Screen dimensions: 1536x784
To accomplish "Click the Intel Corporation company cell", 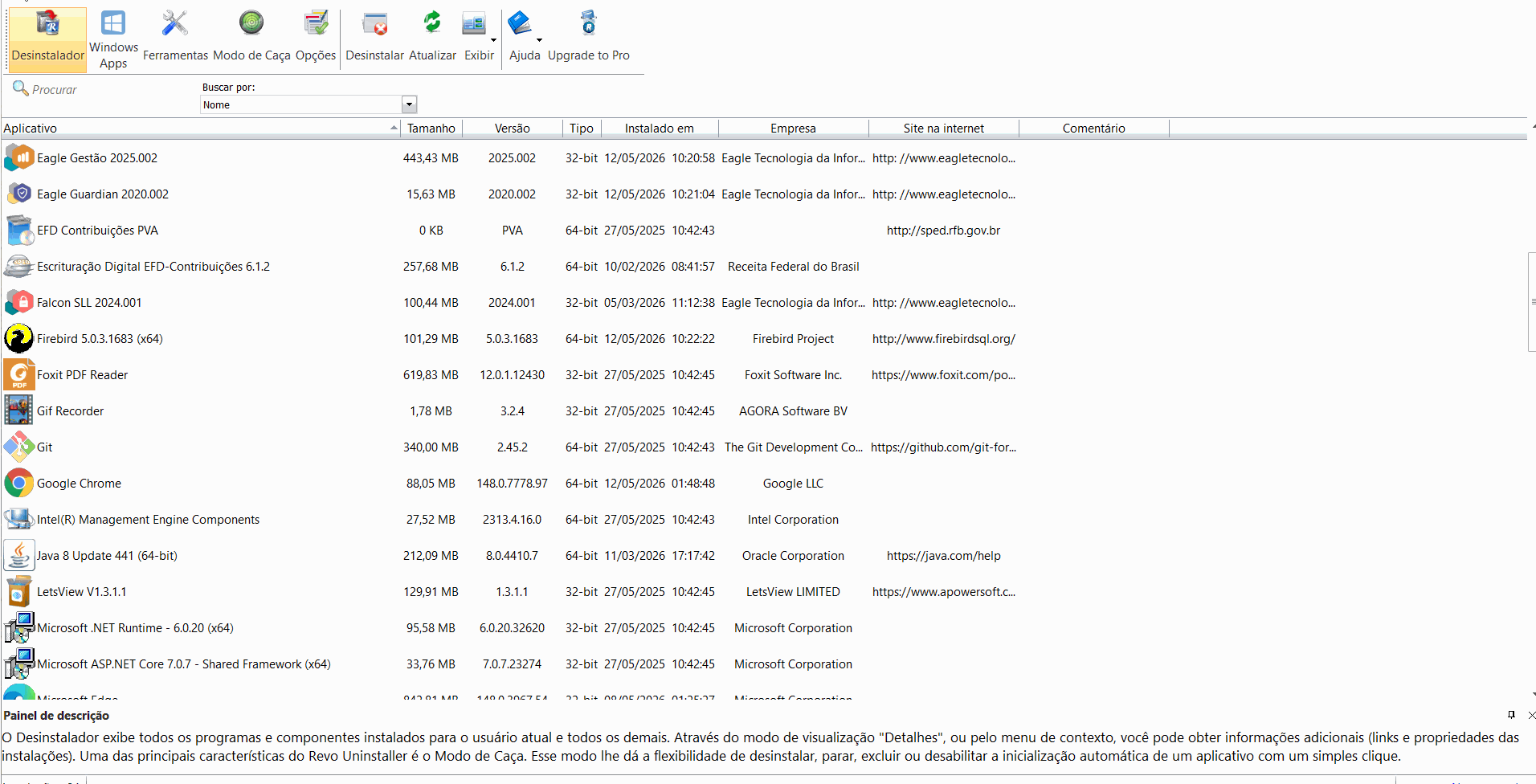I will (794, 520).
